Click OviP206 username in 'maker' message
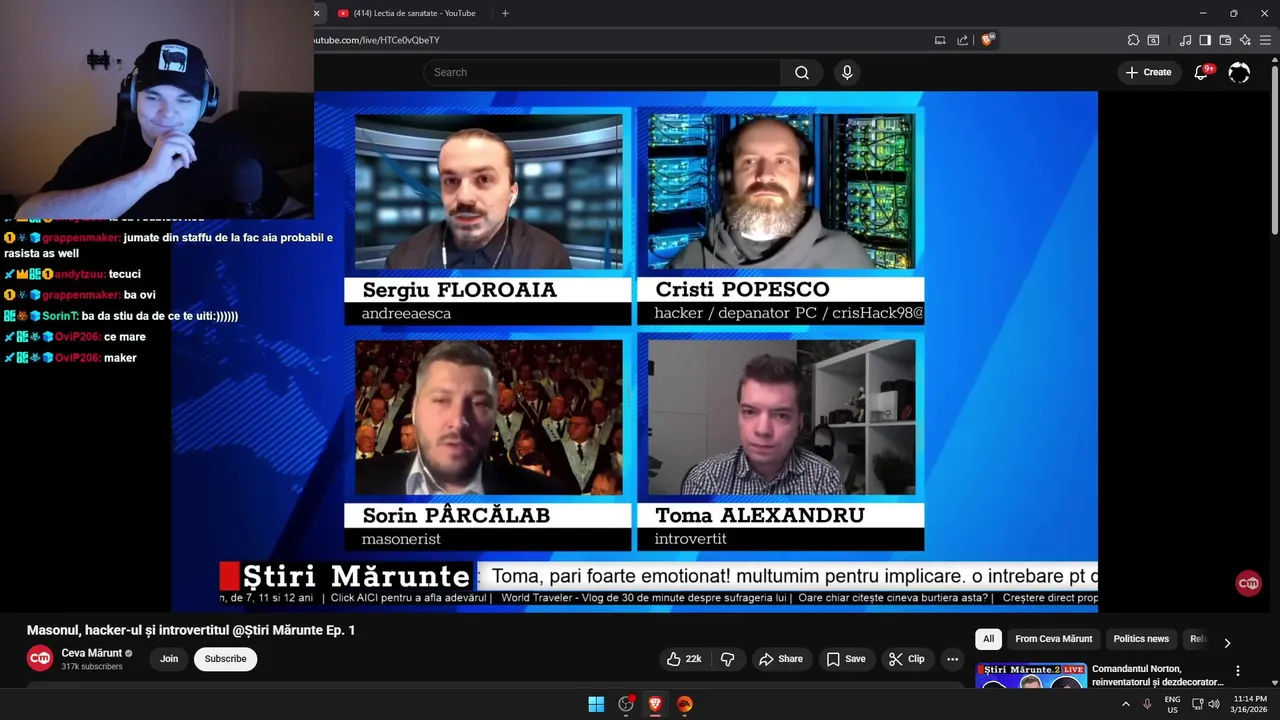 77,358
